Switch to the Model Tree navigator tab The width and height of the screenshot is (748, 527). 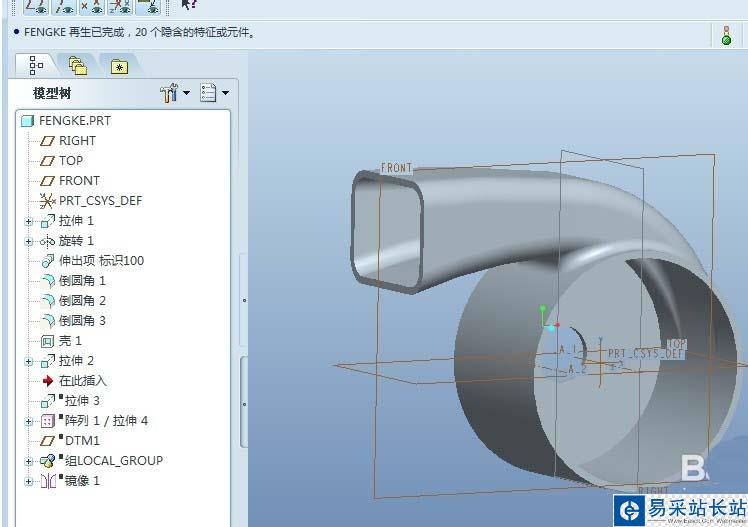pyautogui.click(x=36, y=65)
